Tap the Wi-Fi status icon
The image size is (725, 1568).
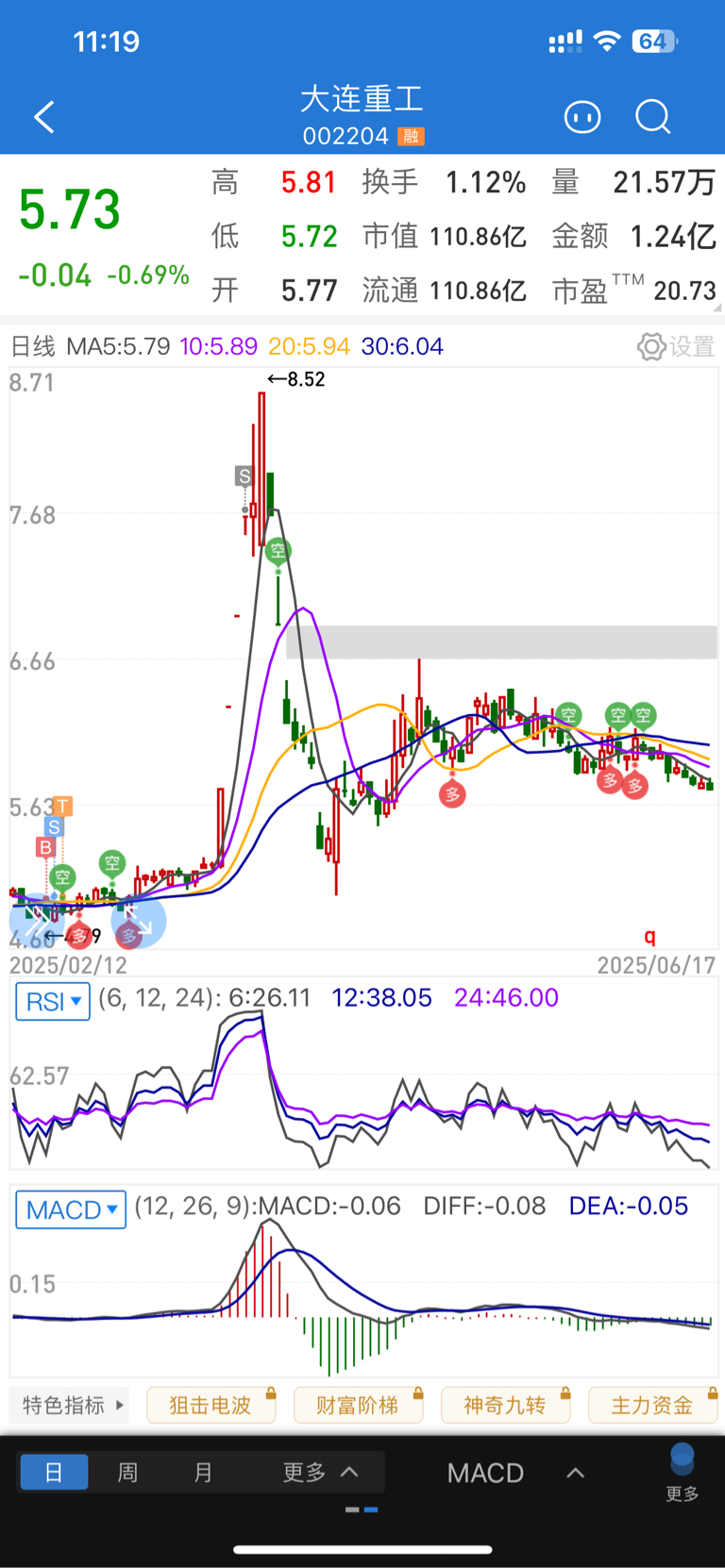click(607, 42)
